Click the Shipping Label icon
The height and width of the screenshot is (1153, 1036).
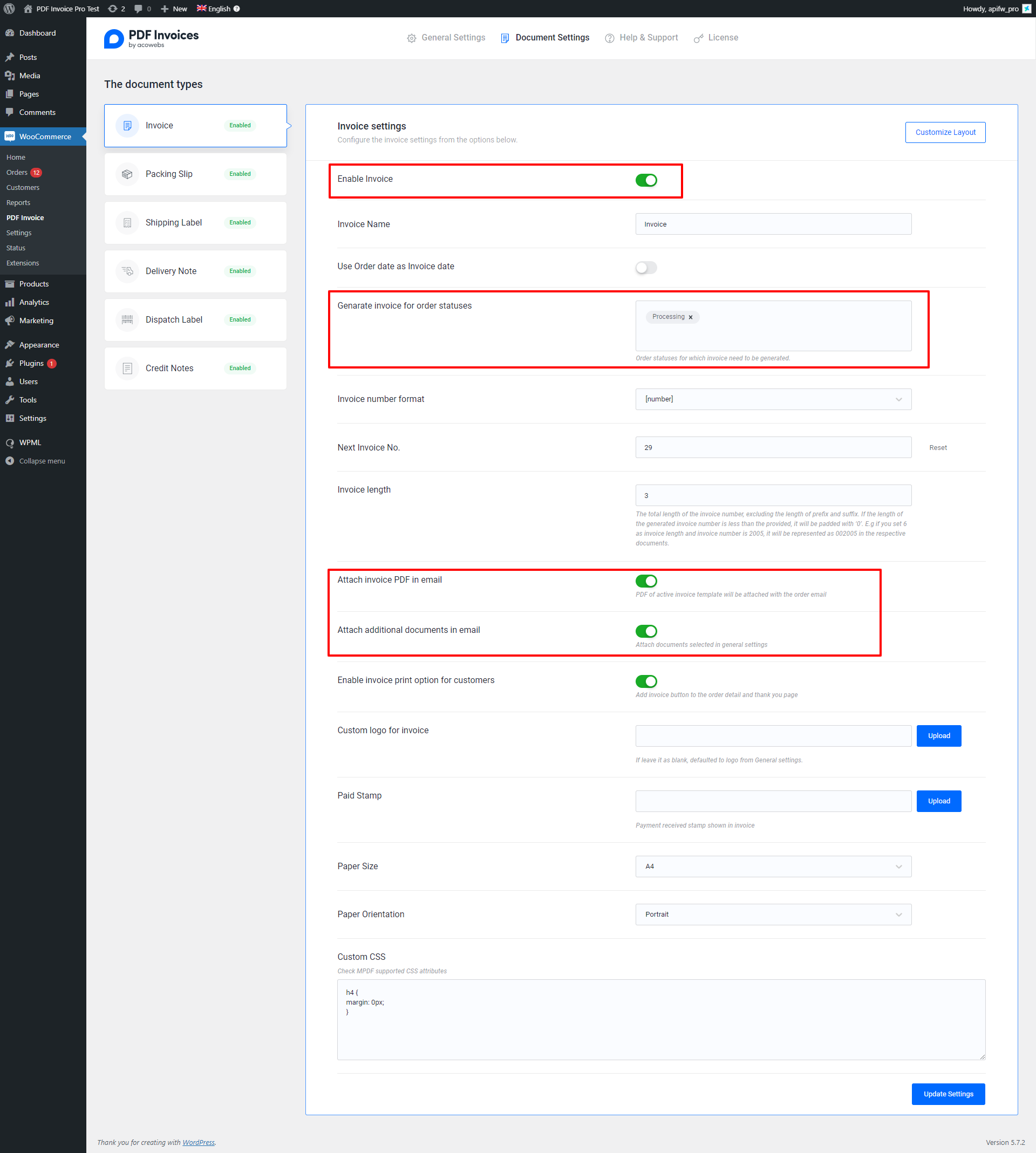click(127, 222)
